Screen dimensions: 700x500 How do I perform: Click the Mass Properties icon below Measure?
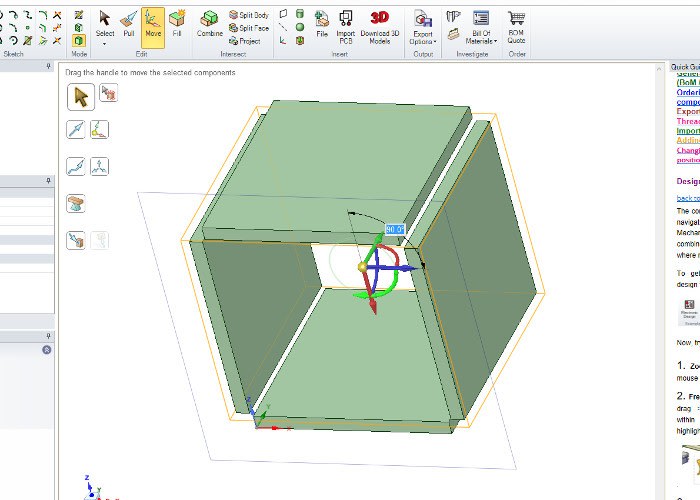454,35
